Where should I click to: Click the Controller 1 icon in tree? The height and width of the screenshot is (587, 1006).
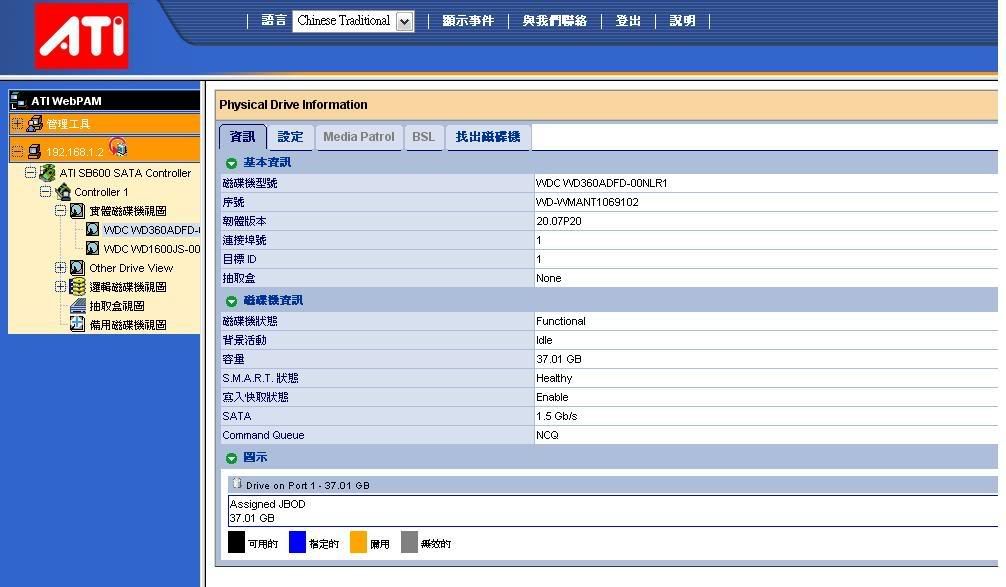click(x=63, y=192)
